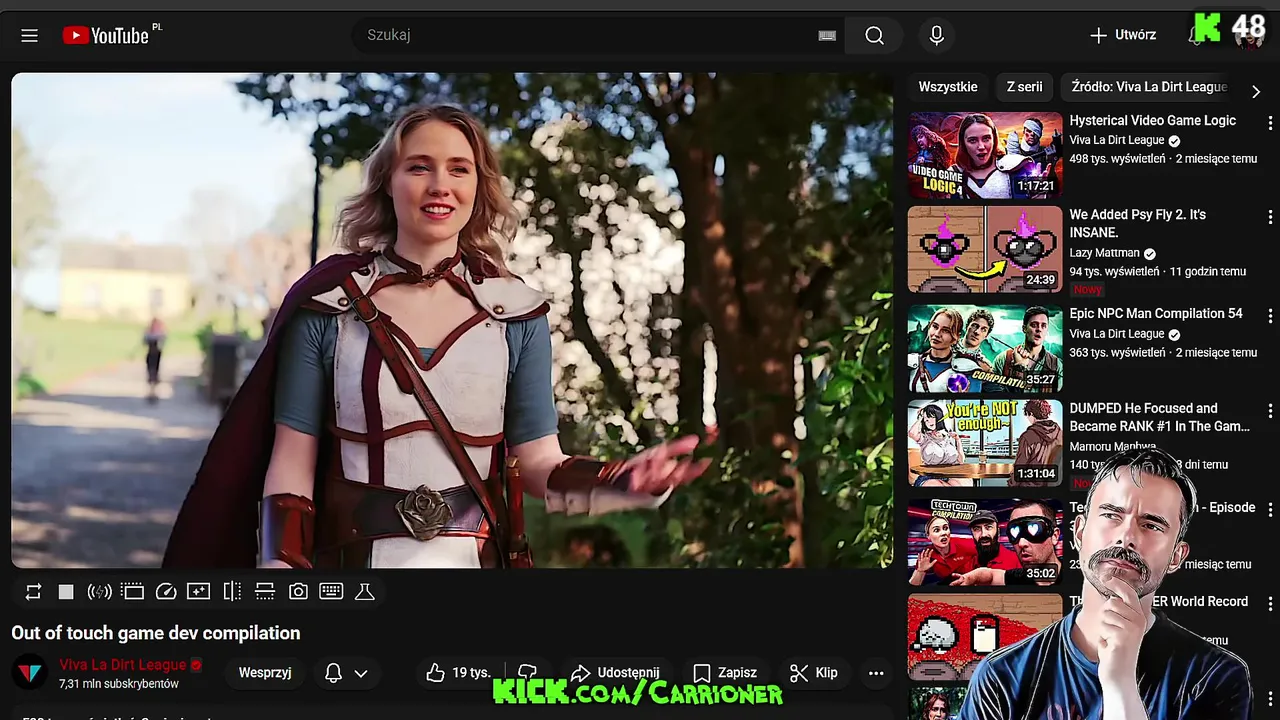Click the Hysterical Video Game Logic title
The width and height of the screenshot is (1280, 720).
1152,120
